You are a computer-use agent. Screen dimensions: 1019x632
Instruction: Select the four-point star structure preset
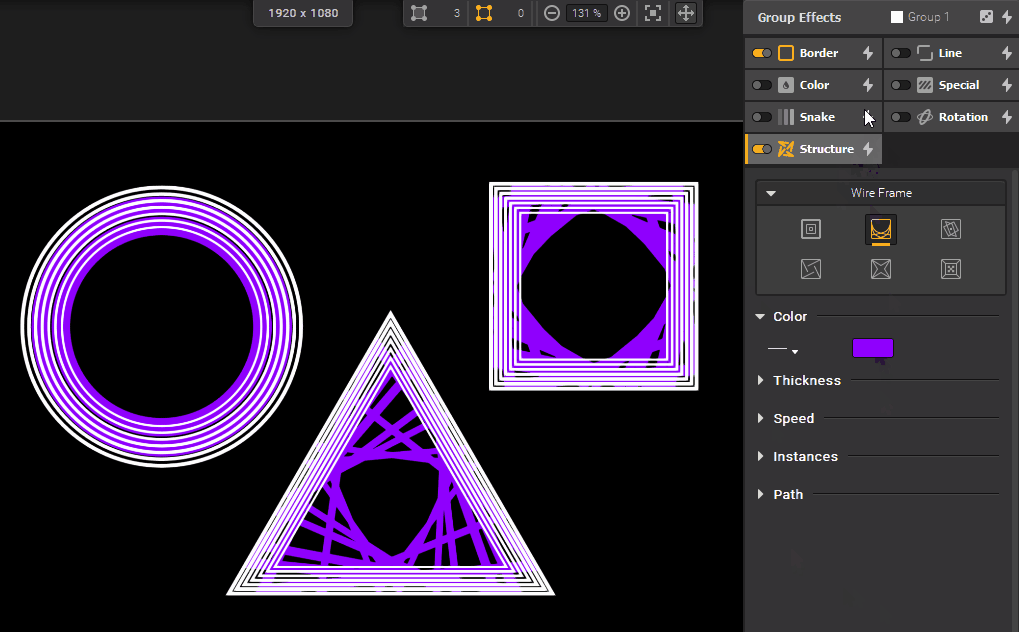point(881,269)
